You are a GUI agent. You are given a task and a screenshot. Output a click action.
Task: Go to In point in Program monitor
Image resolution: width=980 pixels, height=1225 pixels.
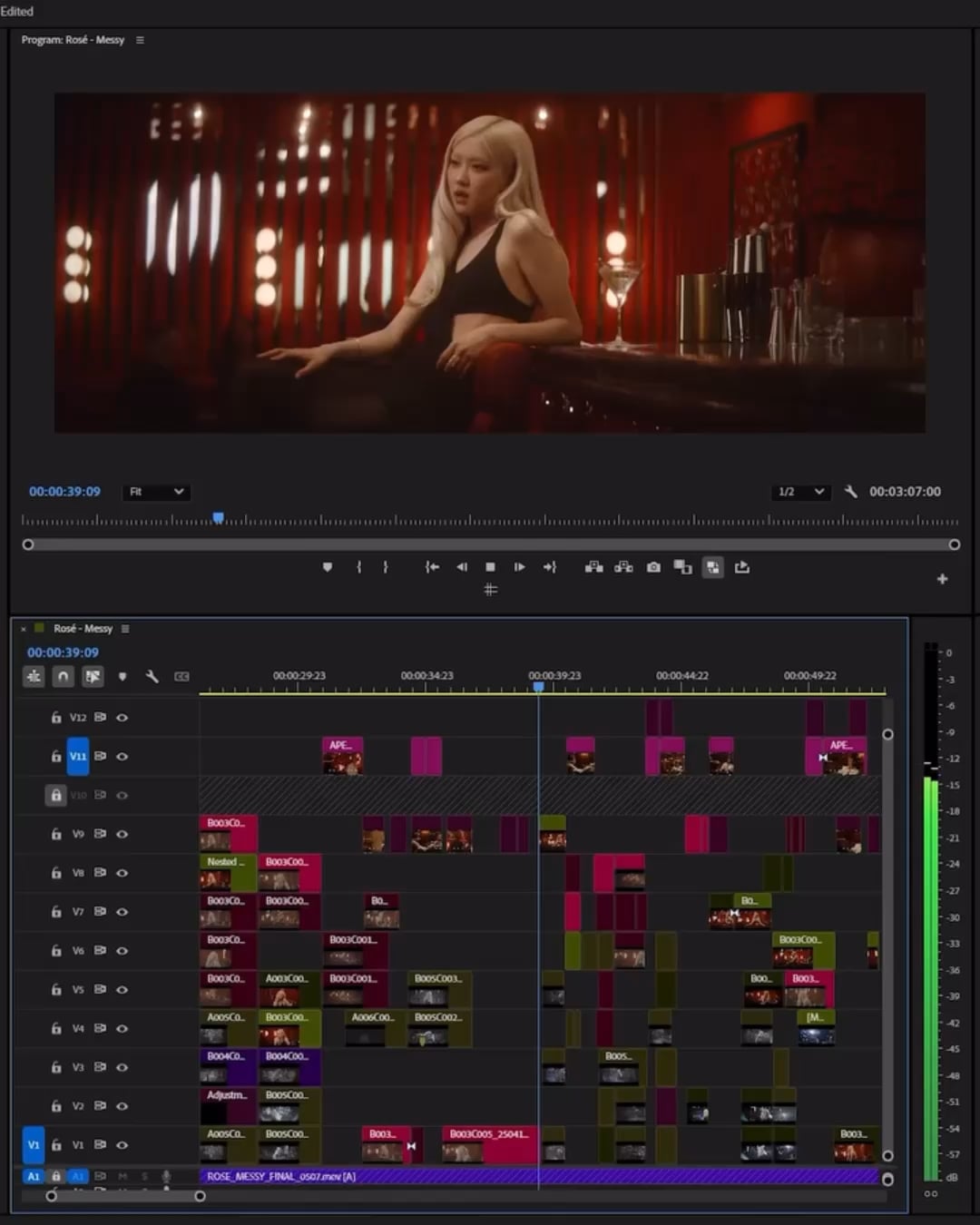point(432,567)
